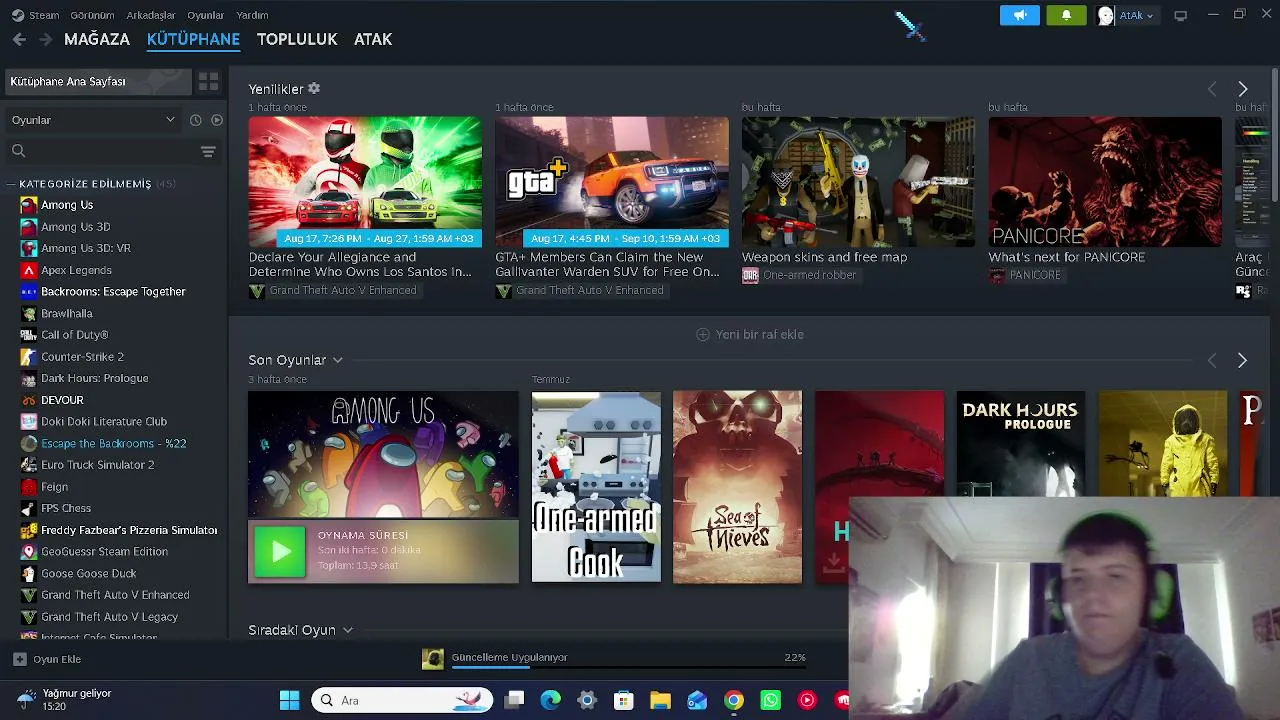
Task: Switch to the MAĞAZA tab
Action: tap(97, 39)
